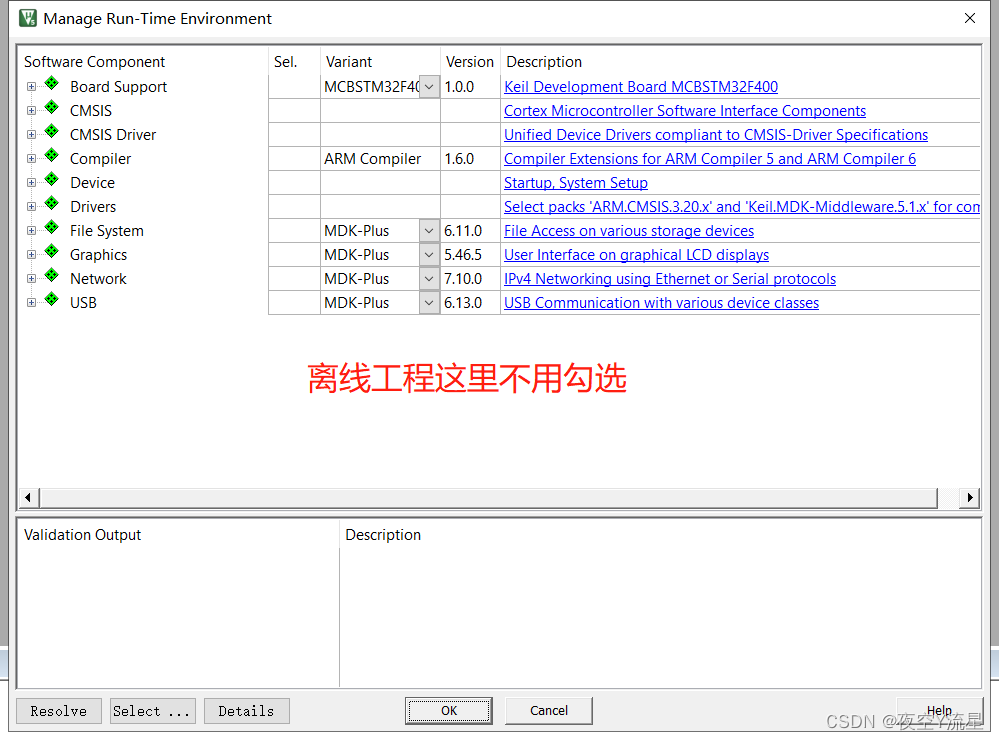Click the Keil uVision icon in title bar
This screenshot has width=999, height=740.
pyautogui.click(x=28, y=18)
